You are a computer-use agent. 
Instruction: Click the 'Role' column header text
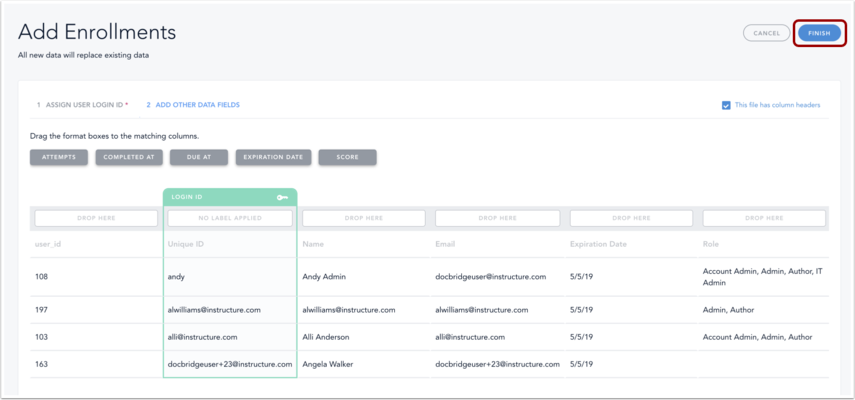tap(711, 244)
